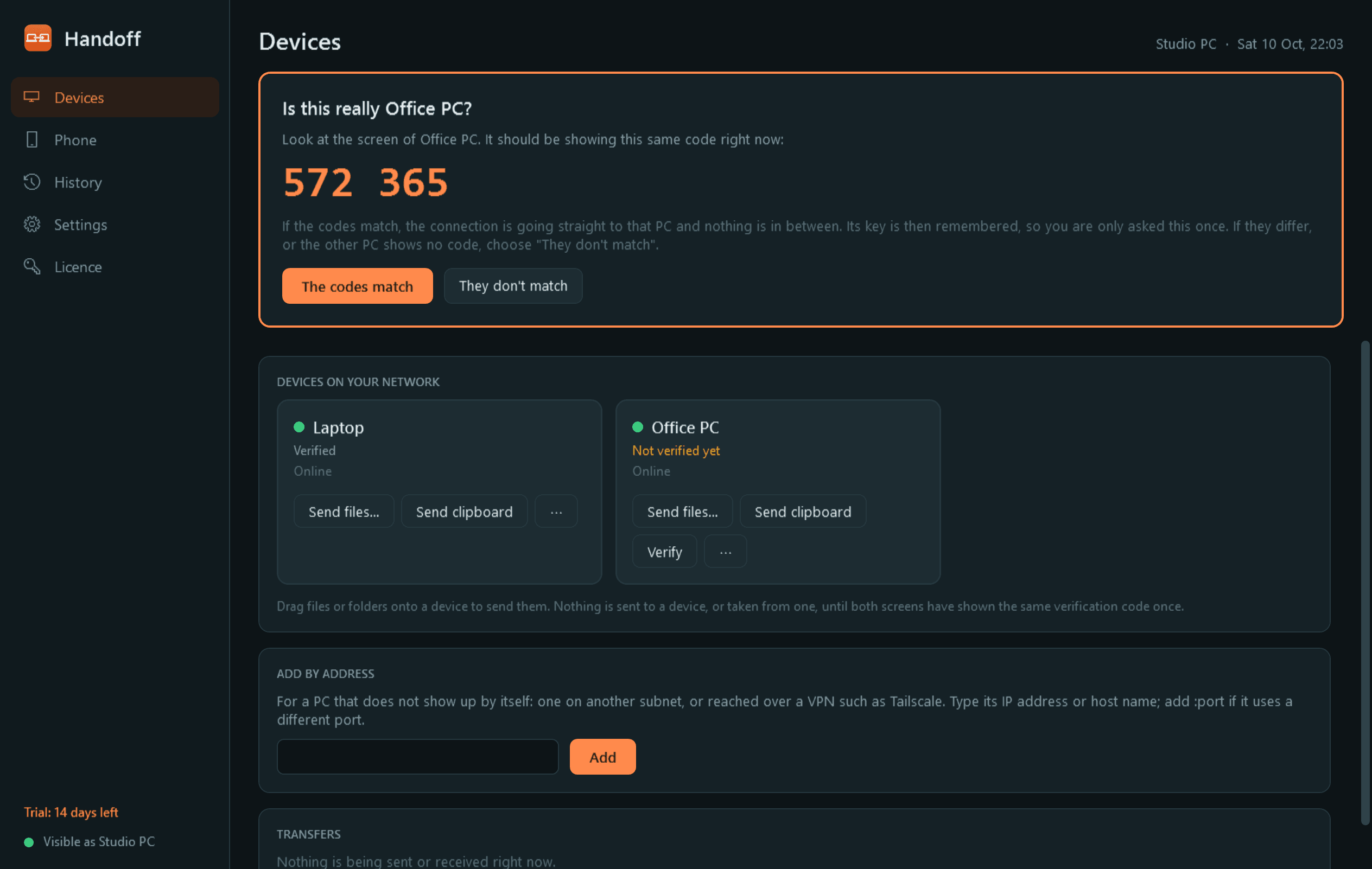The width and height of the screenshot is (1372, 869).
Task: Click the Laptop green online status dot
Action: coord(298,426)
